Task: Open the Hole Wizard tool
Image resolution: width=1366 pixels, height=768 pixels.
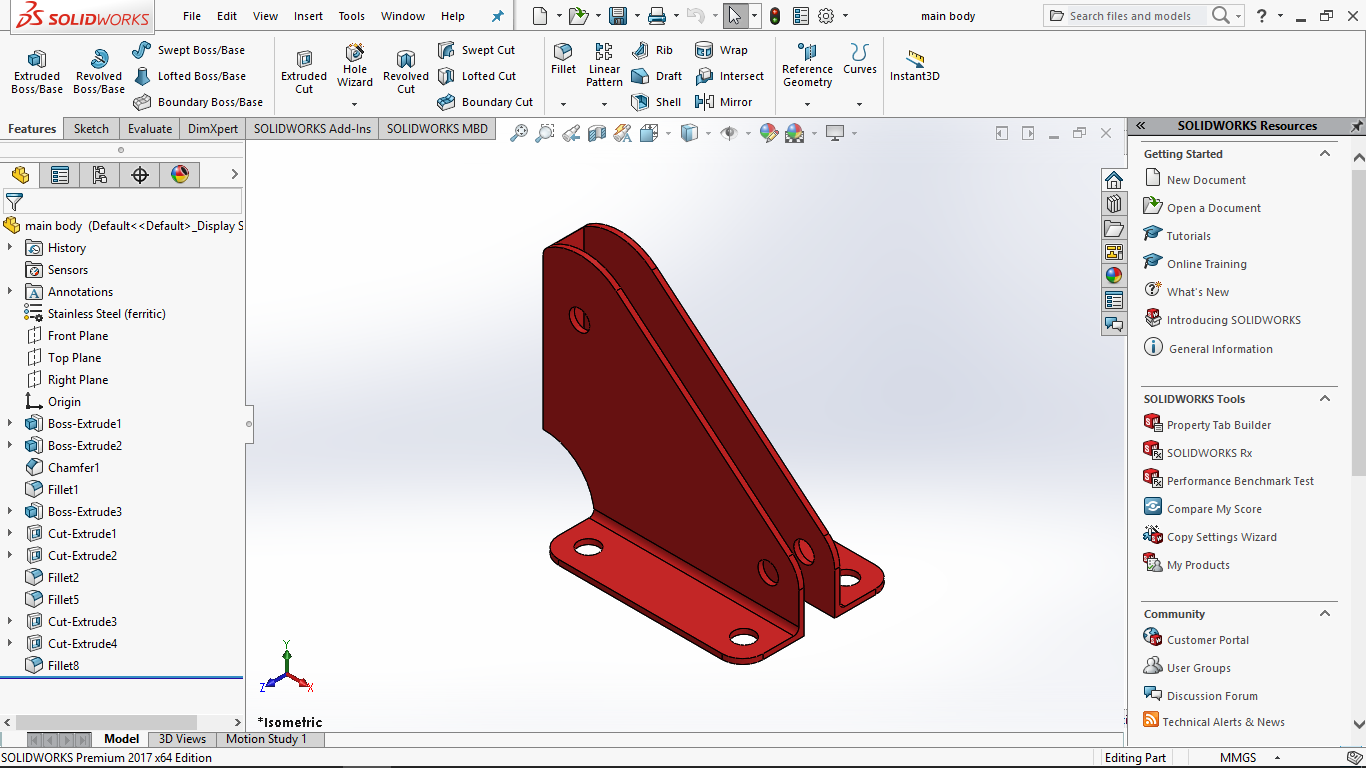Action: pyautogui.click(x=355, y=66)
